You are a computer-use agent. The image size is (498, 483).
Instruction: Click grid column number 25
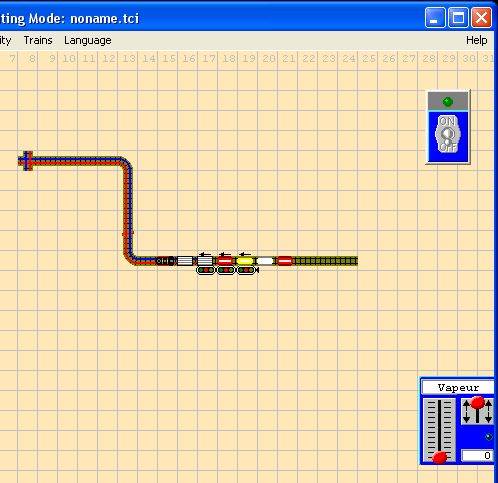[369, 59]
